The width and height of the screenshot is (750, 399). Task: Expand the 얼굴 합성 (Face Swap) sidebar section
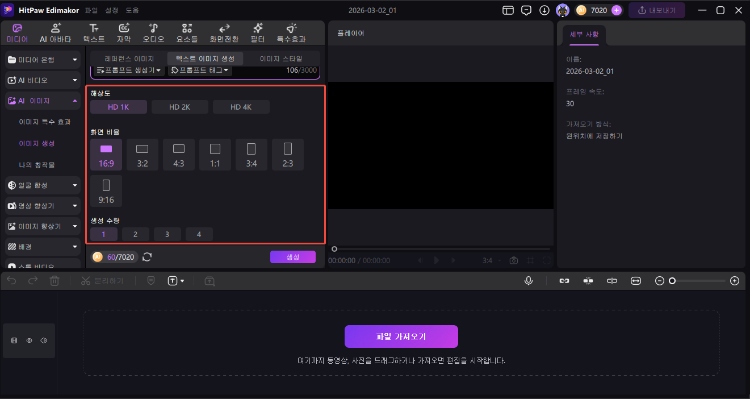[x=43, y=185]
